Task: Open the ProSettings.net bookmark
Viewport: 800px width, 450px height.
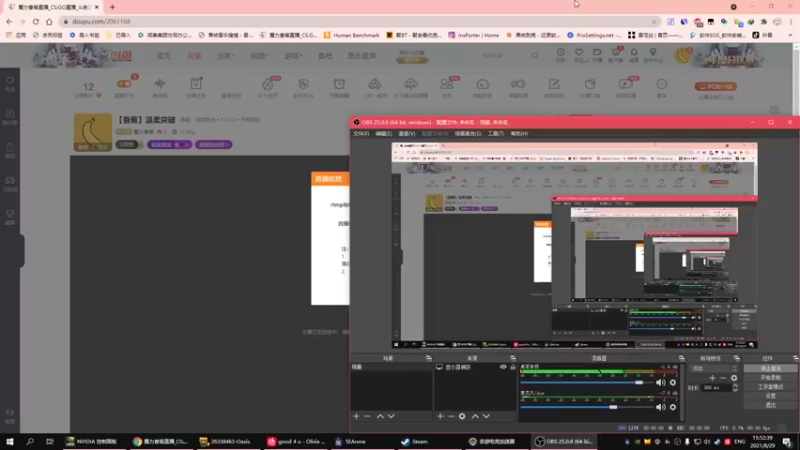Action: coord(594,35)
